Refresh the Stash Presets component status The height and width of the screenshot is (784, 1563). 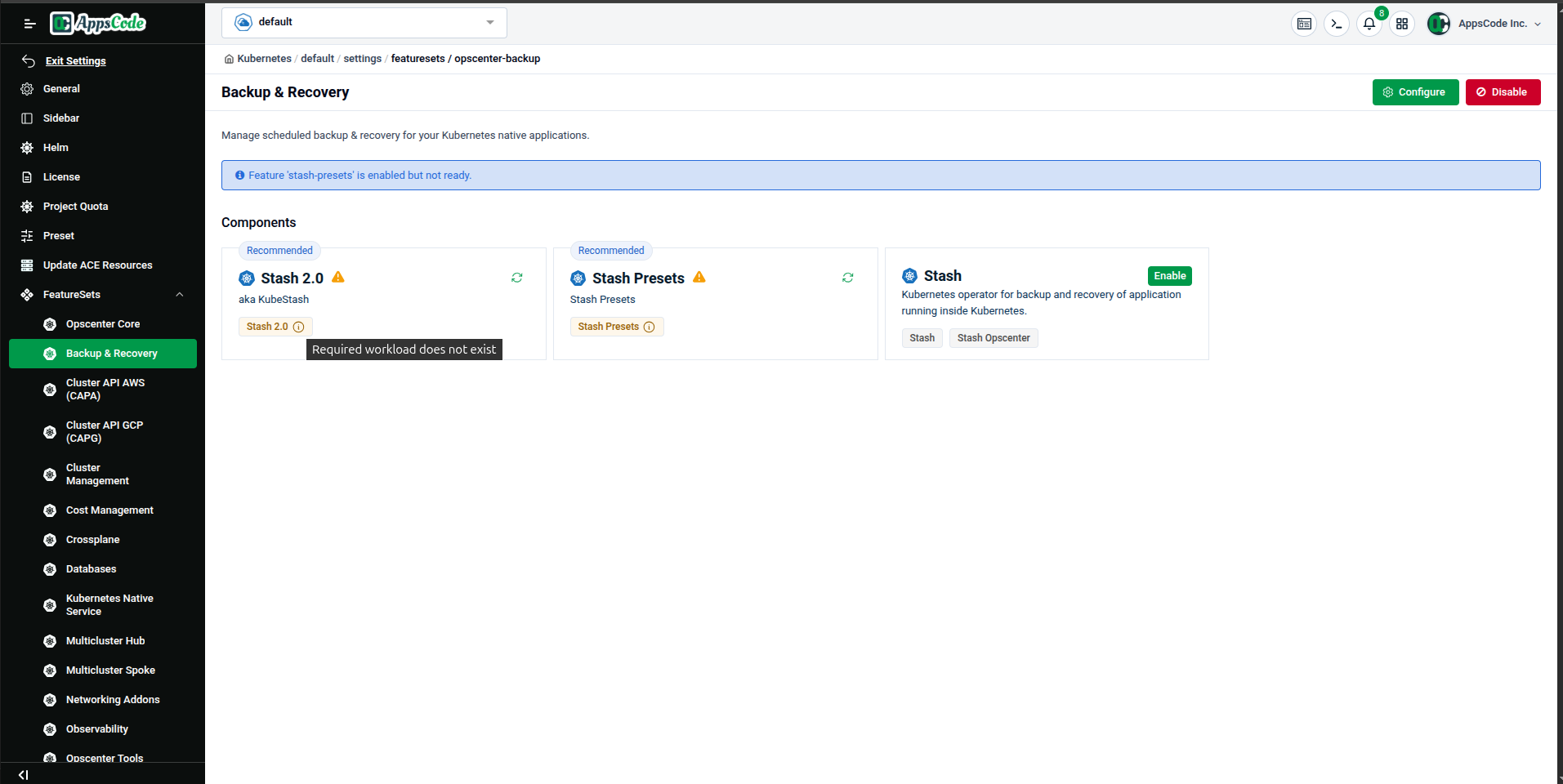[847, 278]
